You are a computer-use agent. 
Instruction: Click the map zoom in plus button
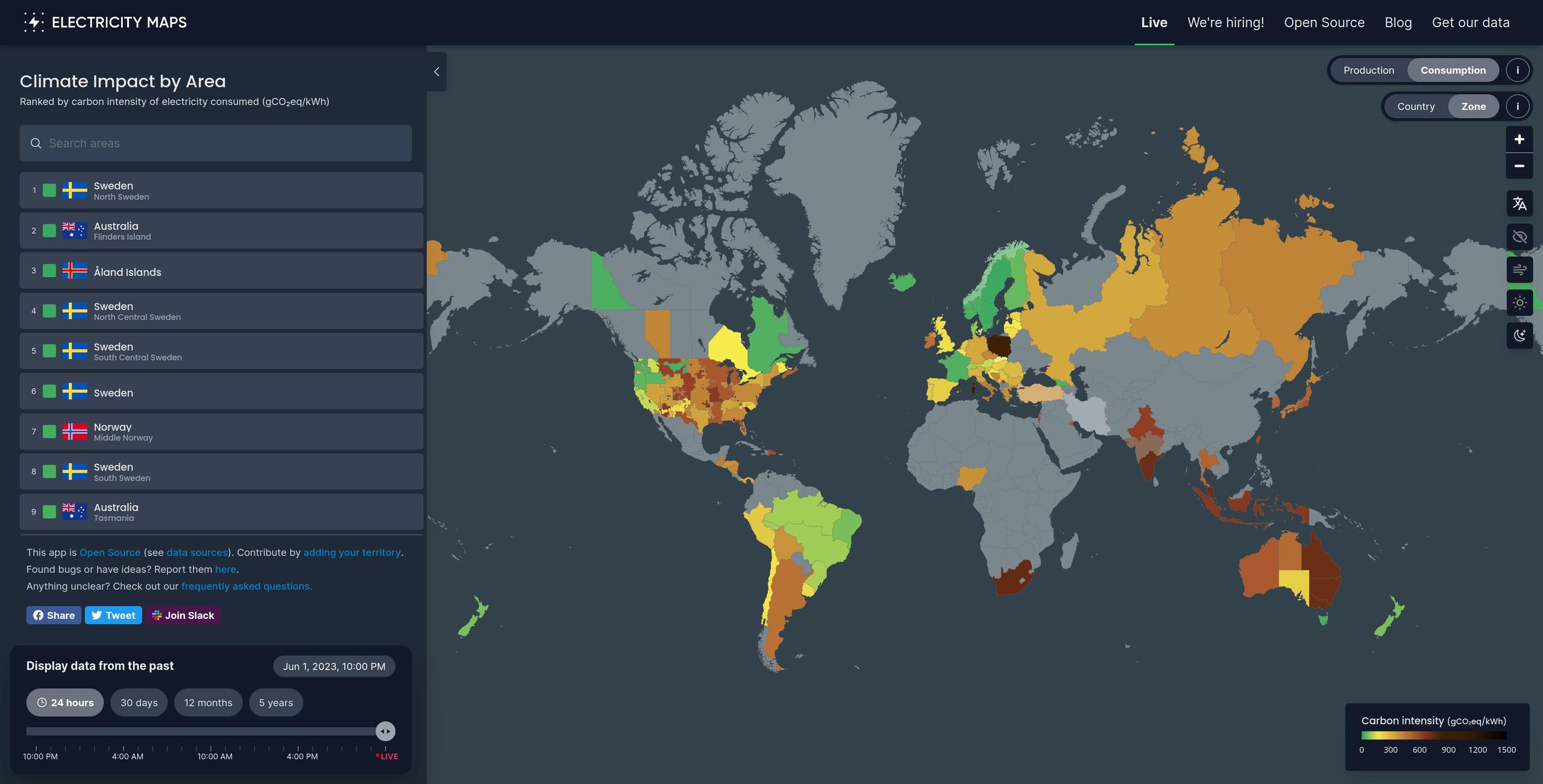point(1519,139)
